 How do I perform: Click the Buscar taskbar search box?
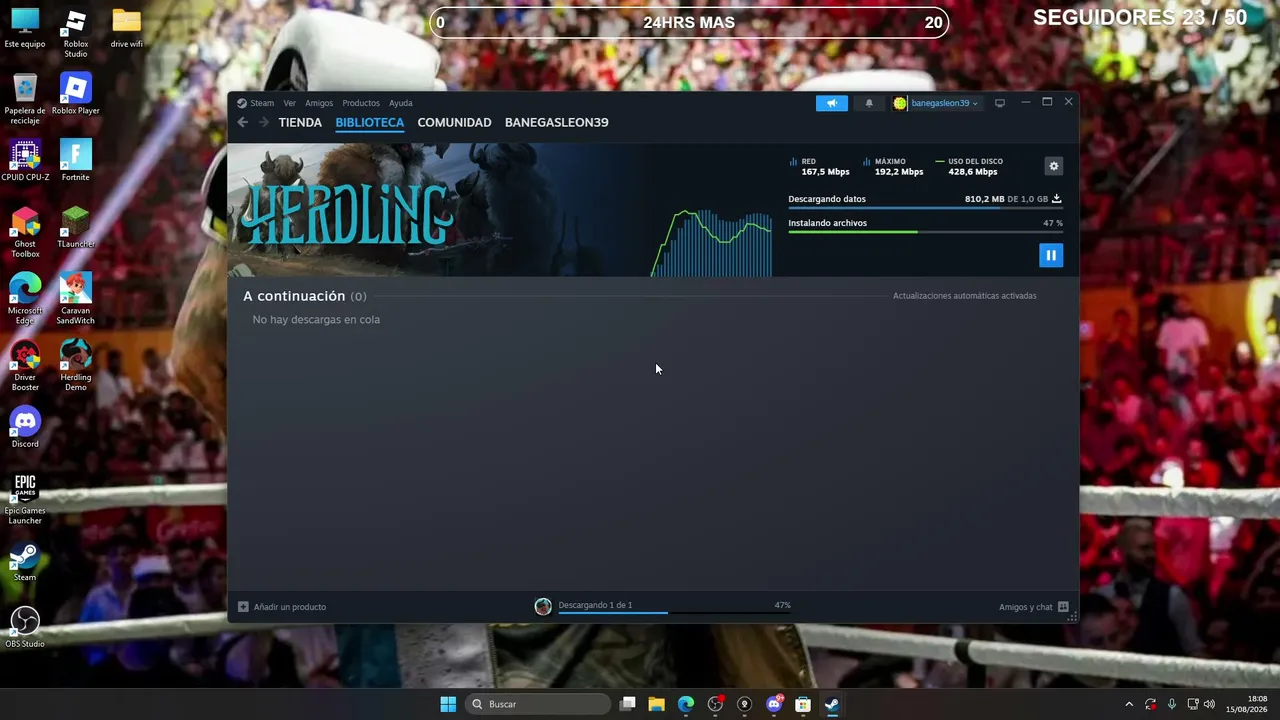tap(537, 704)
